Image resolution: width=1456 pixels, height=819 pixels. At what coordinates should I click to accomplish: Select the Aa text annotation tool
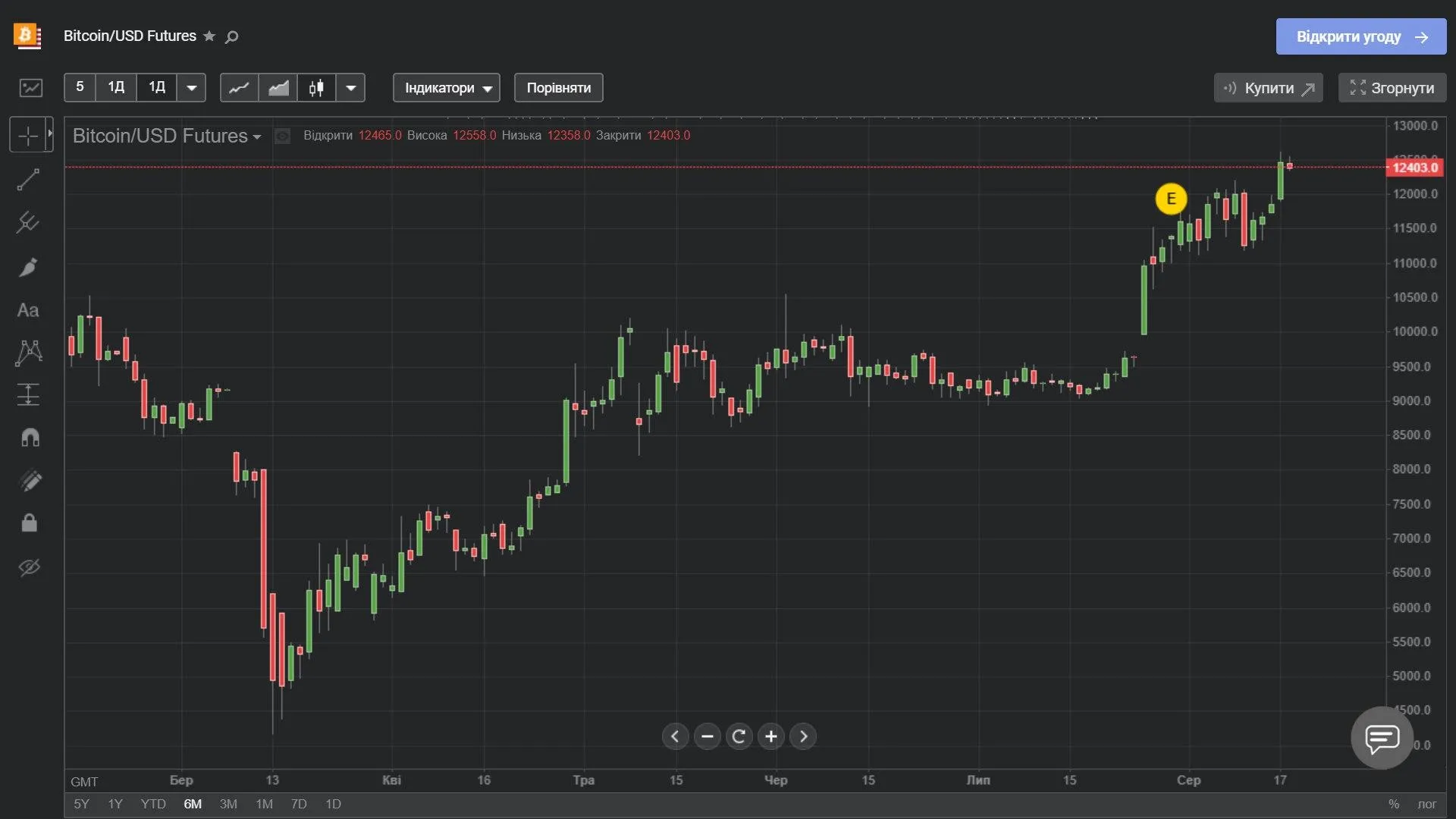(28, 310)
